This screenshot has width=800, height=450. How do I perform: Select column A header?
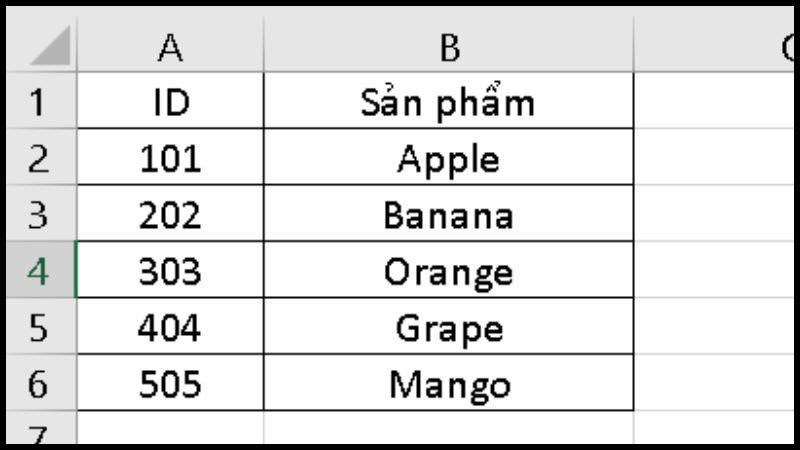click(170, 45)
